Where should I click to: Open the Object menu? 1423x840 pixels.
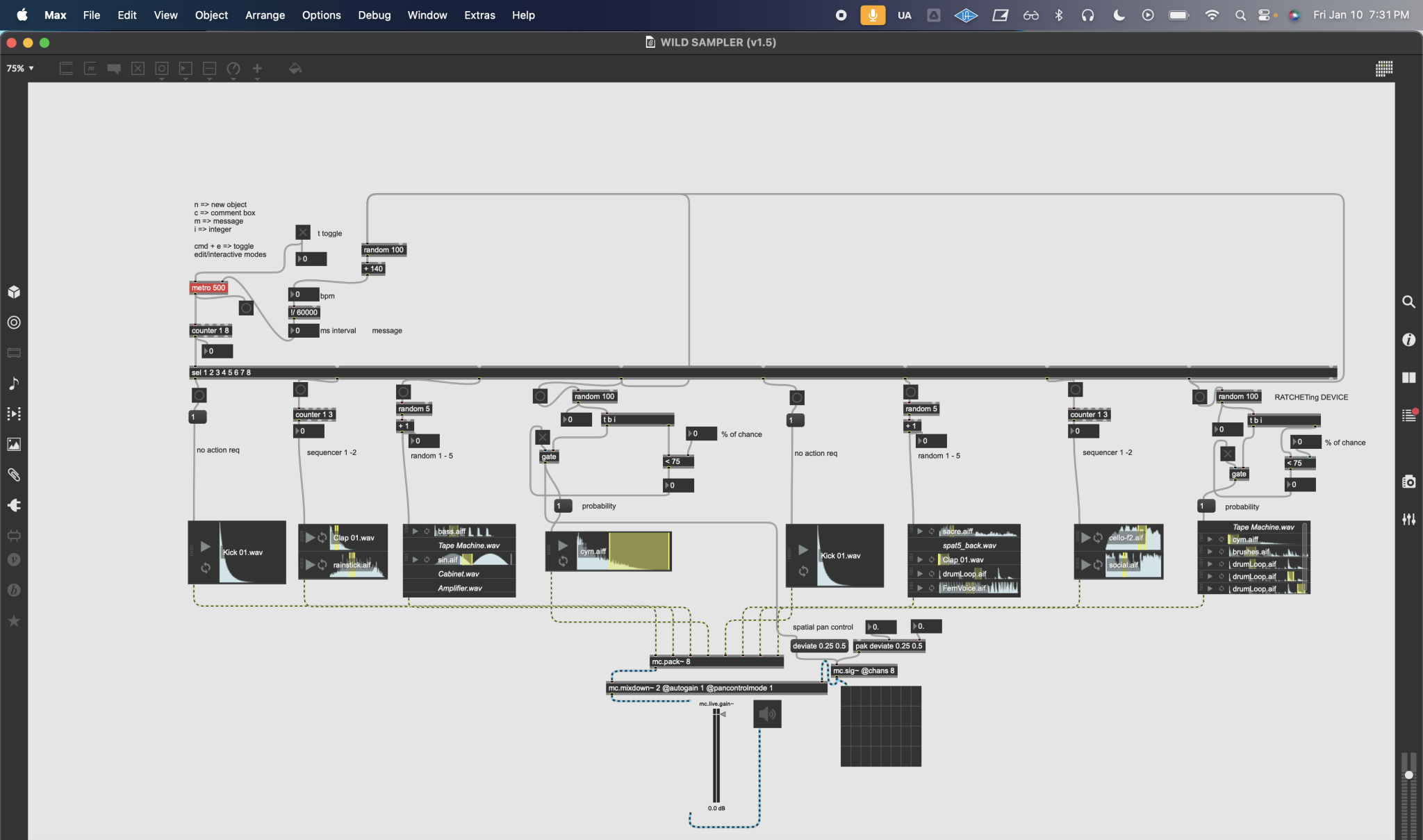(x=211, y=15)
